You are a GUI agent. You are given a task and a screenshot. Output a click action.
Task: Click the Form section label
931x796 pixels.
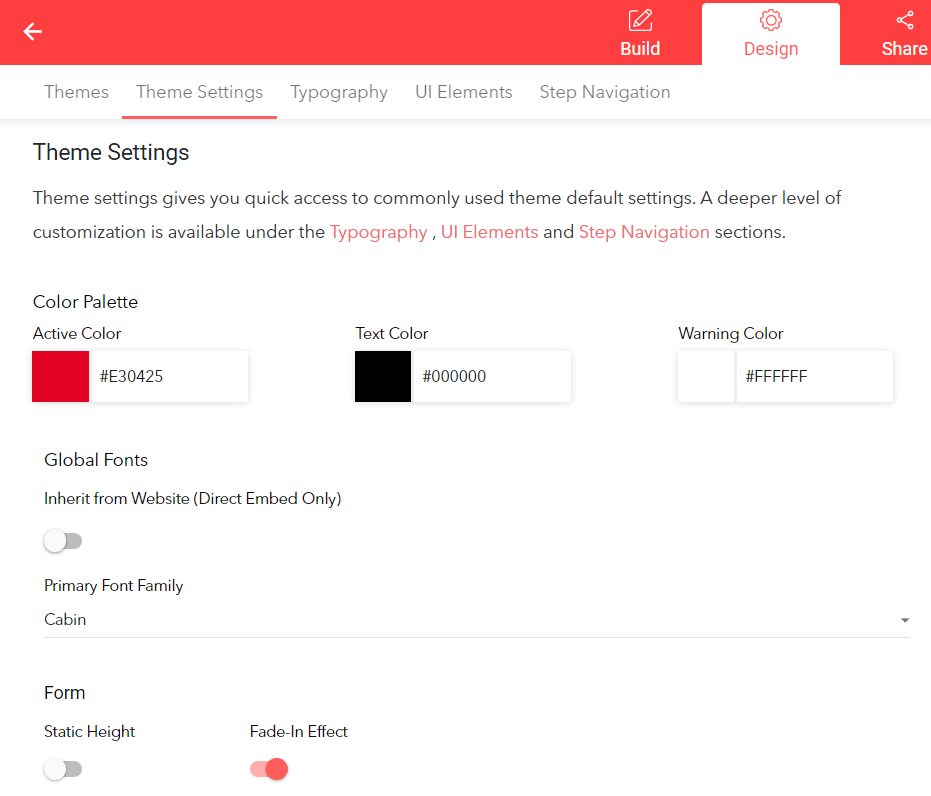(65, 693)
